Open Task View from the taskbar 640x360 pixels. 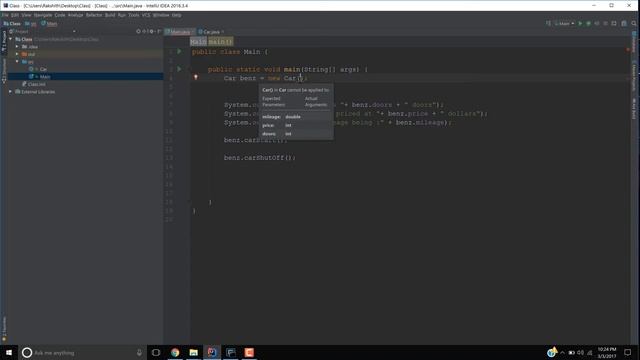pos(156,352)
